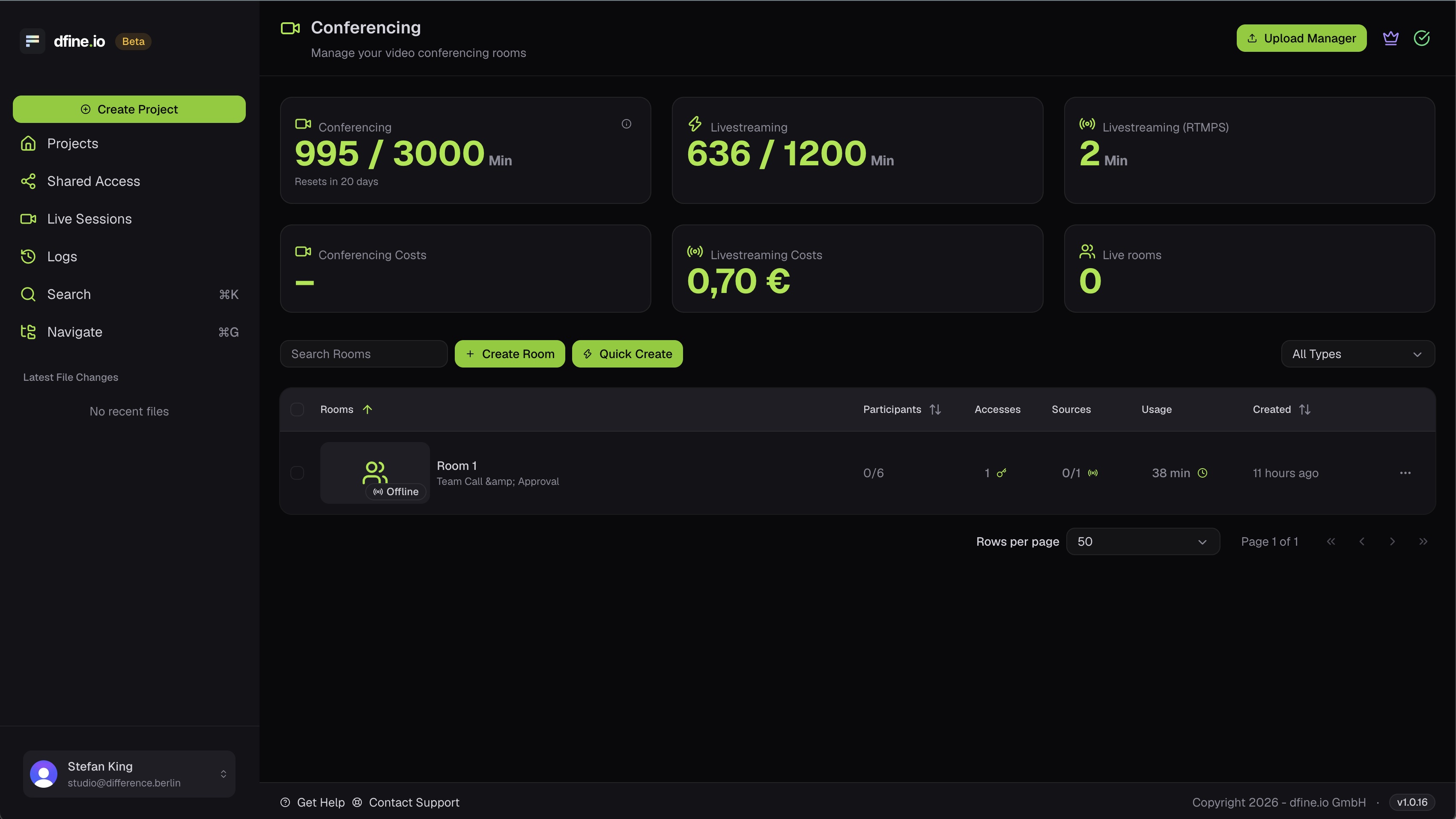Open the Room 1 more options menu
1456x819 pixels.
(x=1405, y=472)
